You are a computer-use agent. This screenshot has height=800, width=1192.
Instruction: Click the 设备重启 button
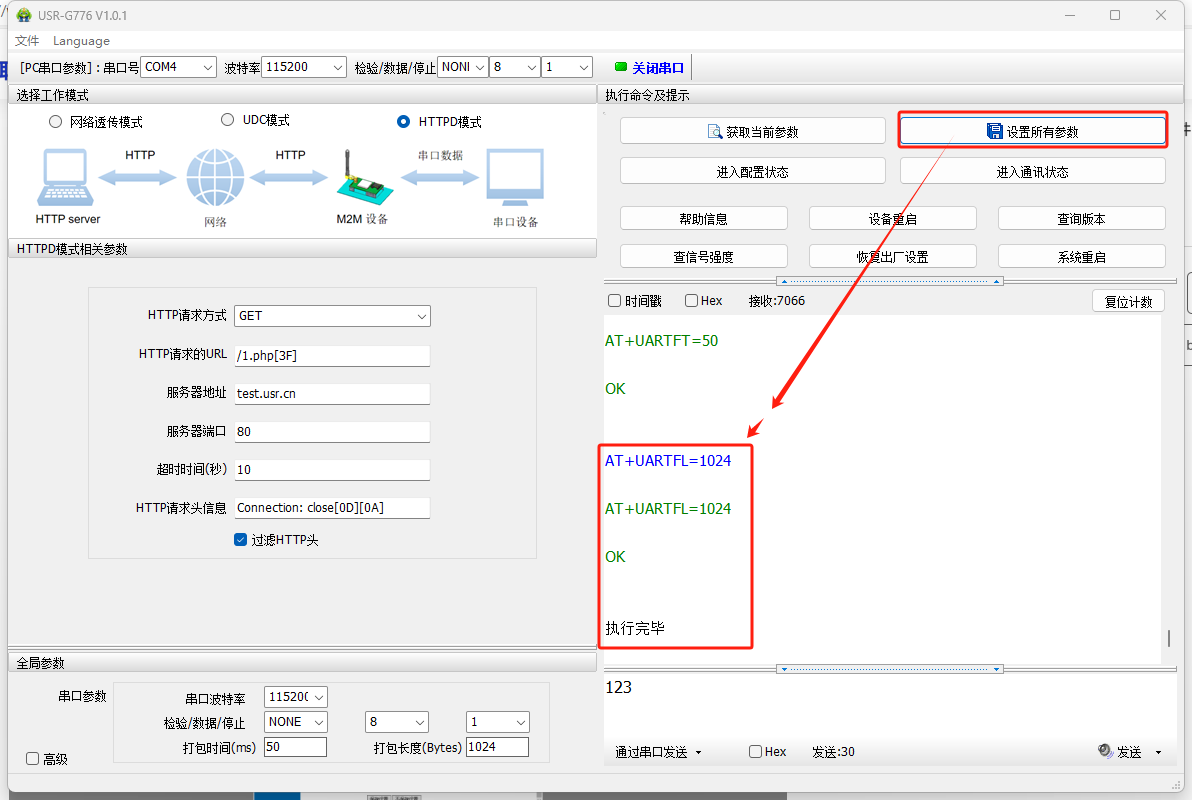[892, 219]
